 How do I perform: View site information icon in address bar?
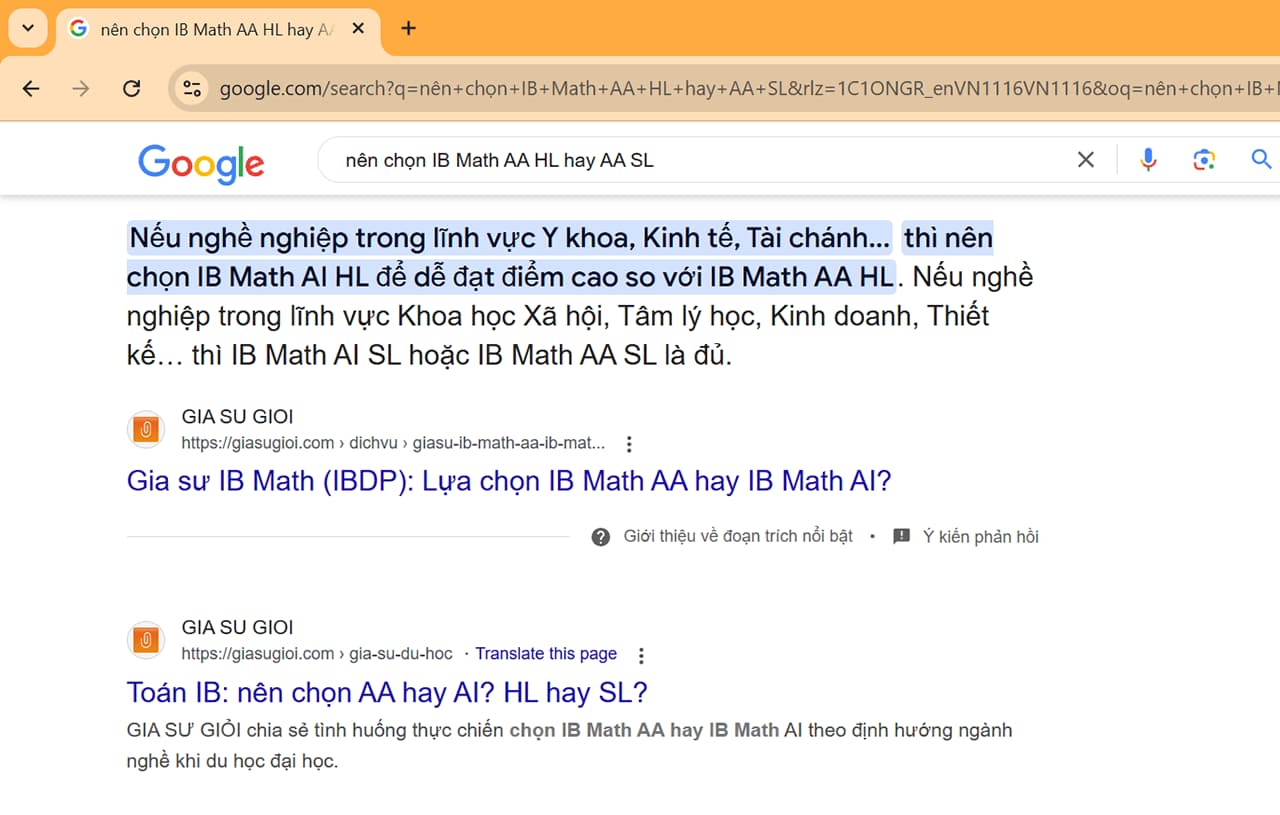pyautogui.click(x=191, y=89)
